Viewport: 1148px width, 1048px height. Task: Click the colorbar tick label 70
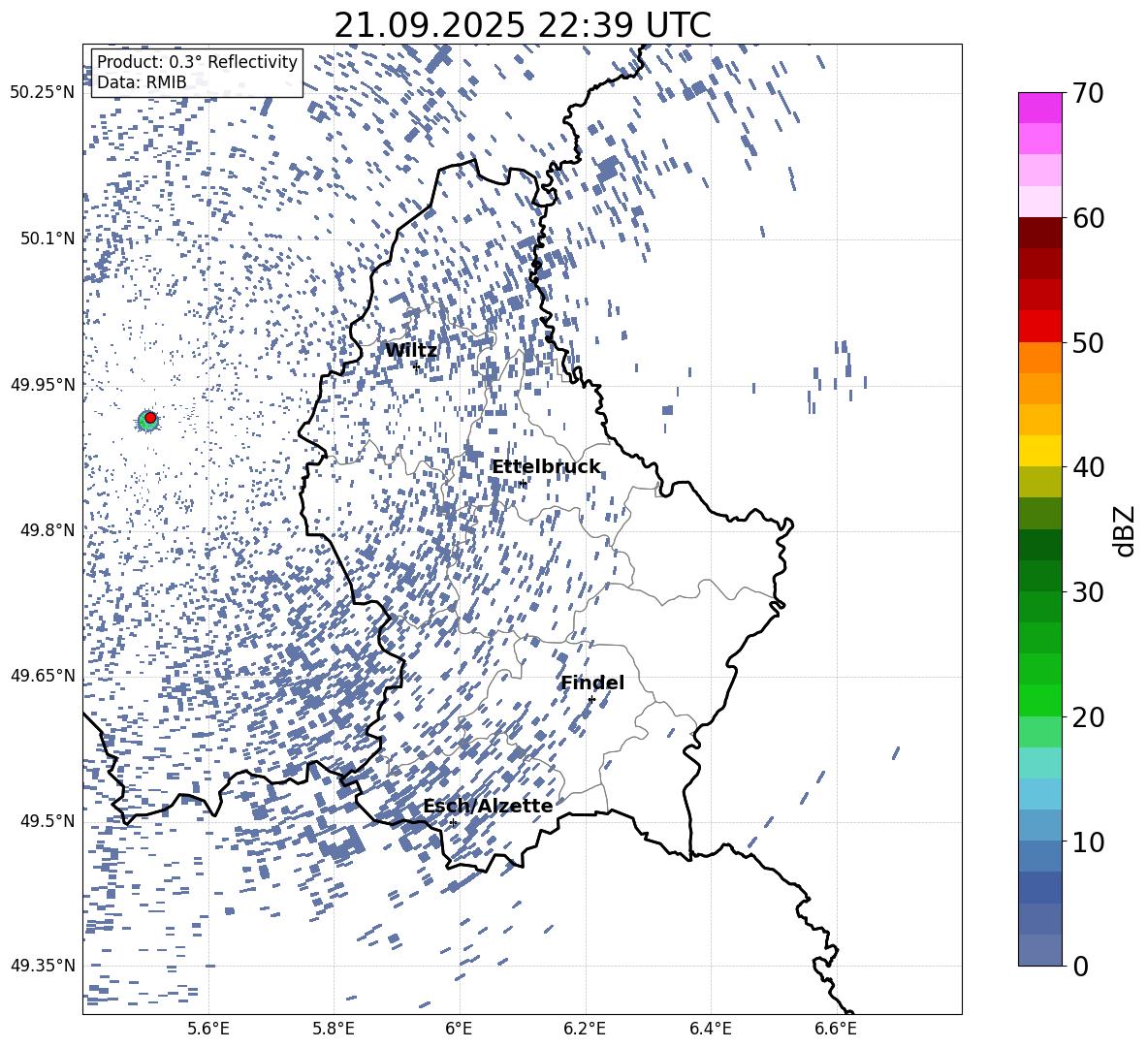(x=1089, y=94)
